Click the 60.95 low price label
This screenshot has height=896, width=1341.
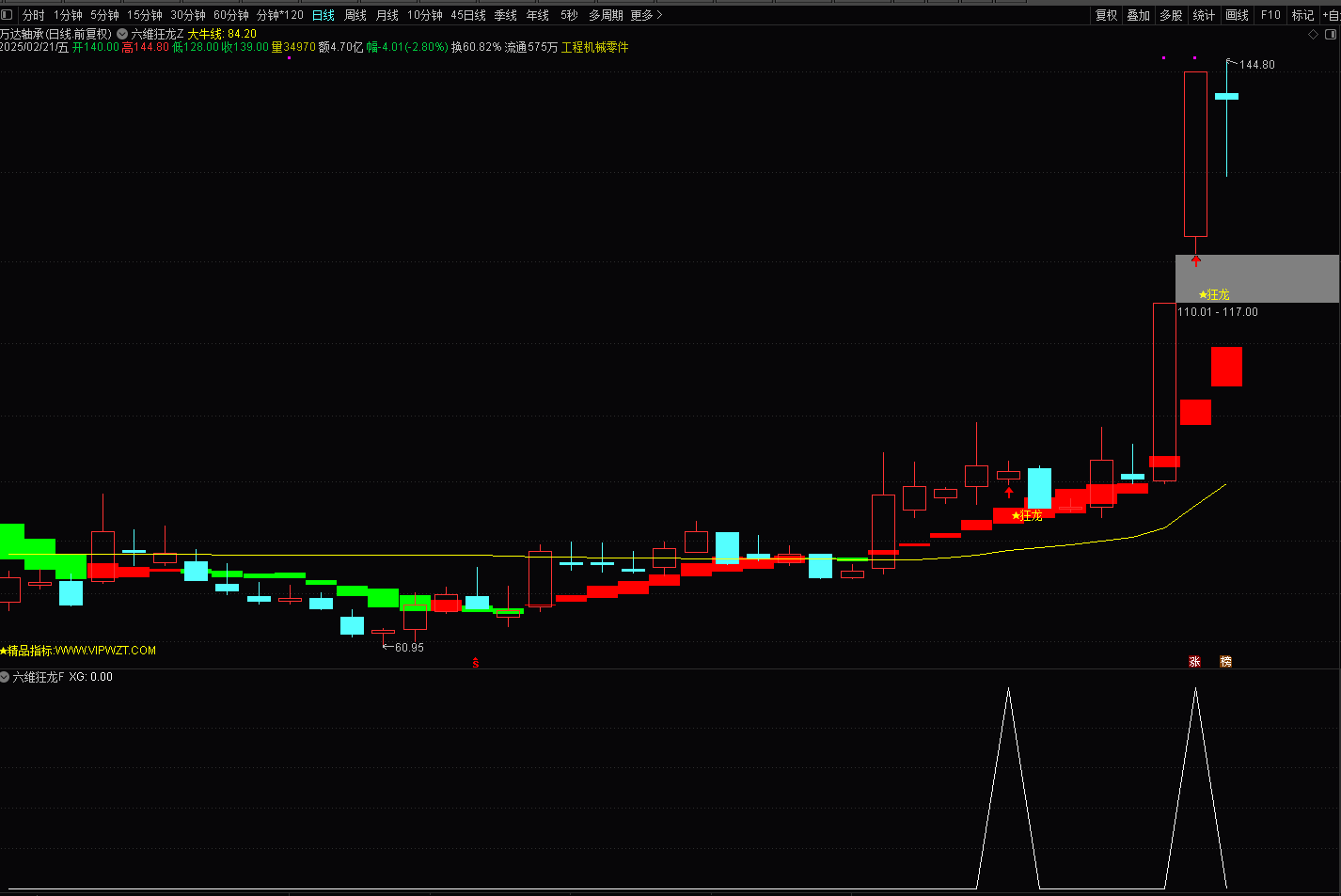tap(409, 648)
